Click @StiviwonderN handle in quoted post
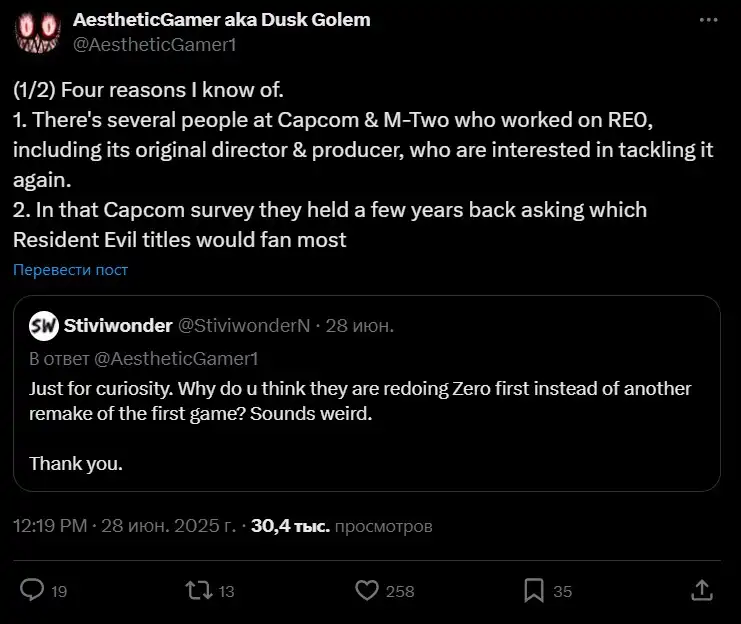741x624 pixels. coord(244,325)
